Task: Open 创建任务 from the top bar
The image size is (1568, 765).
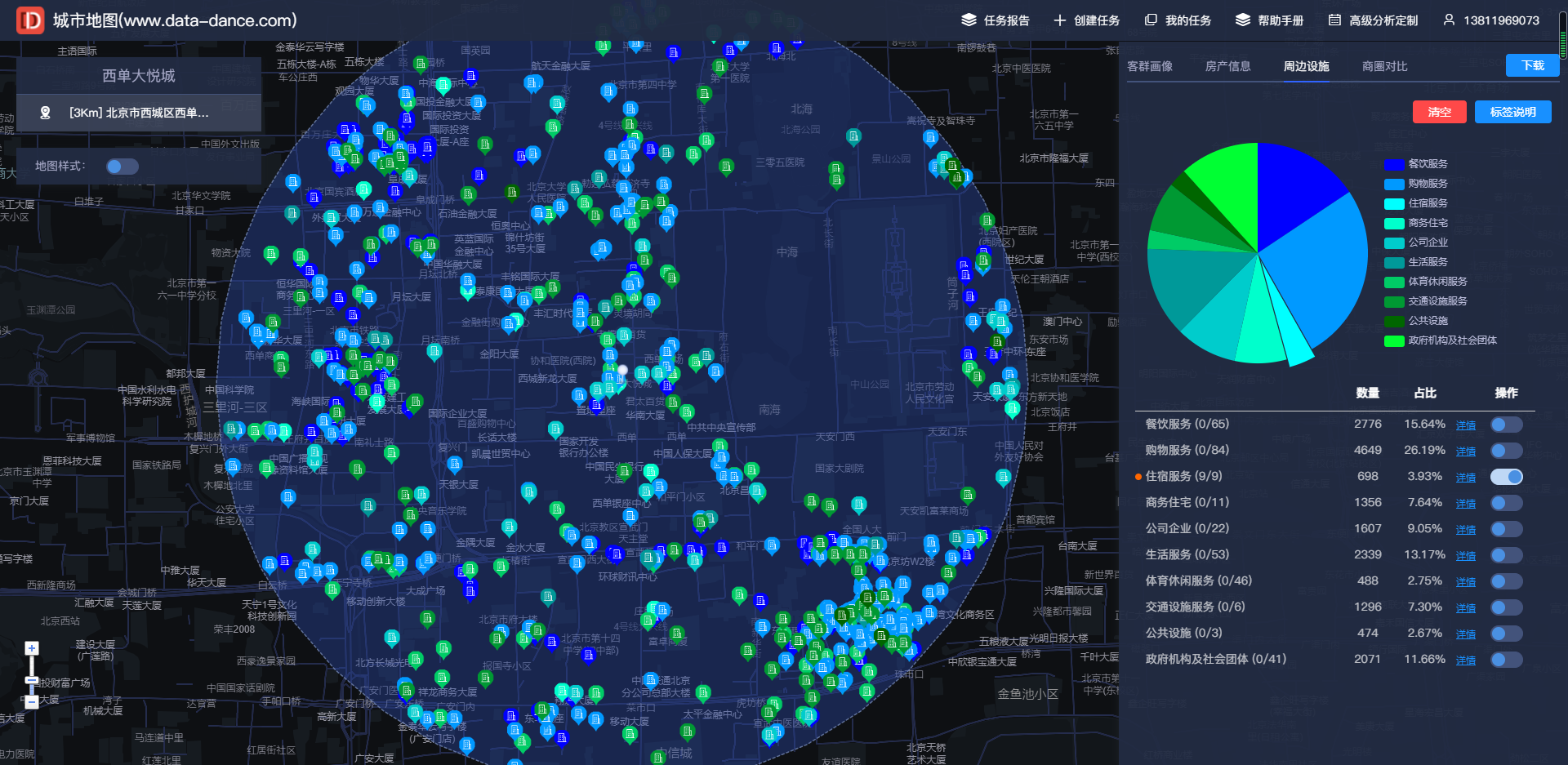Action: [1086, 20]
